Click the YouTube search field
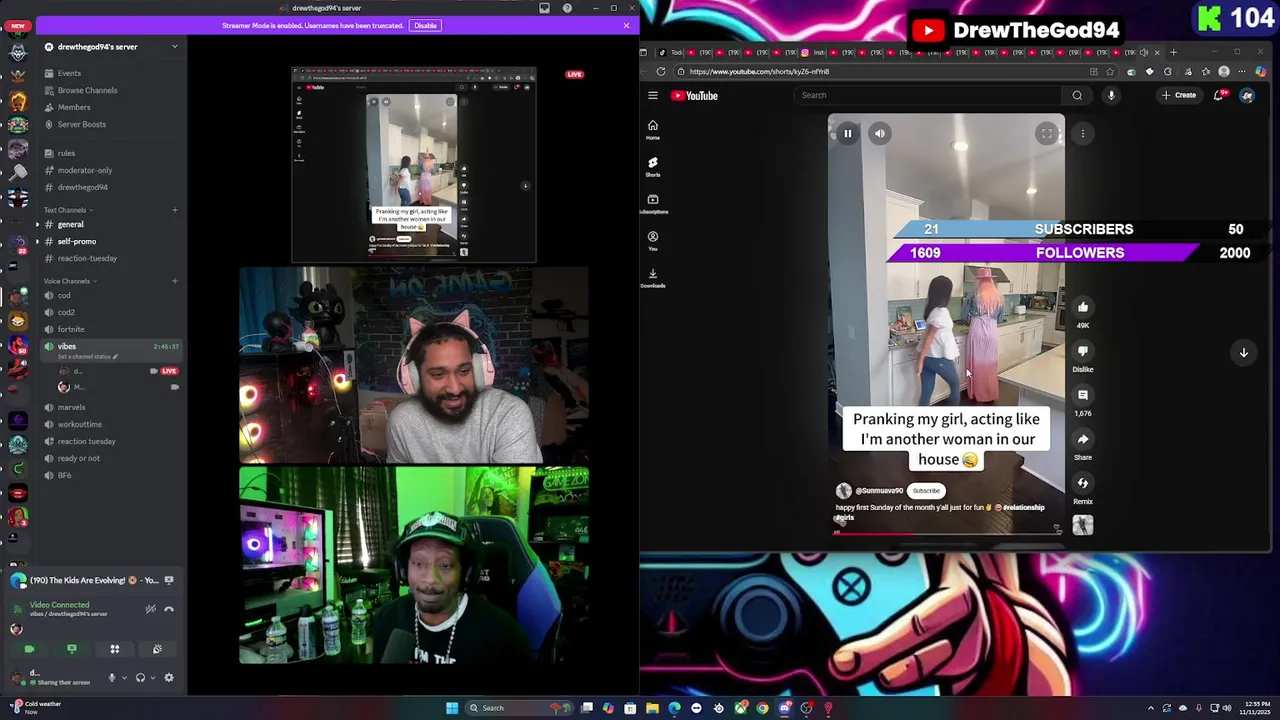This screenshot has width=1280, height=720. click(929, 95)
